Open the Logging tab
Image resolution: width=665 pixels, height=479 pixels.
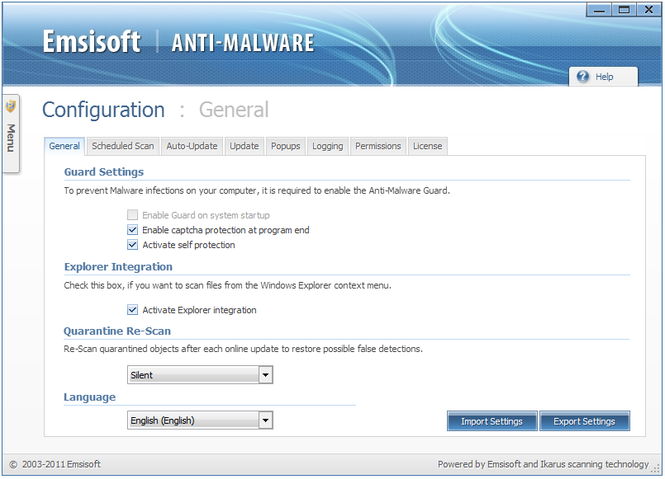click(x=327, y=146)
